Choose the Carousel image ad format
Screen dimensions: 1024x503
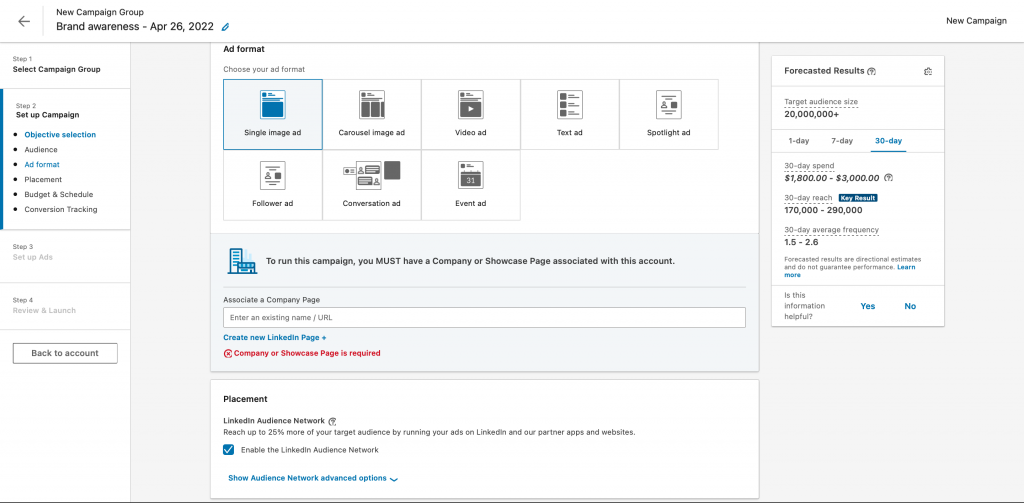point(372,114)
